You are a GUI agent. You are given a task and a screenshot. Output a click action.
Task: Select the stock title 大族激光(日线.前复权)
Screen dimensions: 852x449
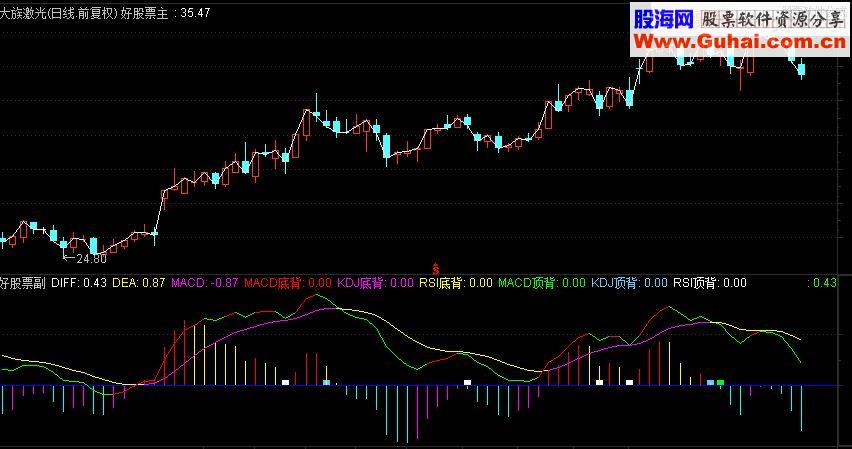[x=59, y=13]
